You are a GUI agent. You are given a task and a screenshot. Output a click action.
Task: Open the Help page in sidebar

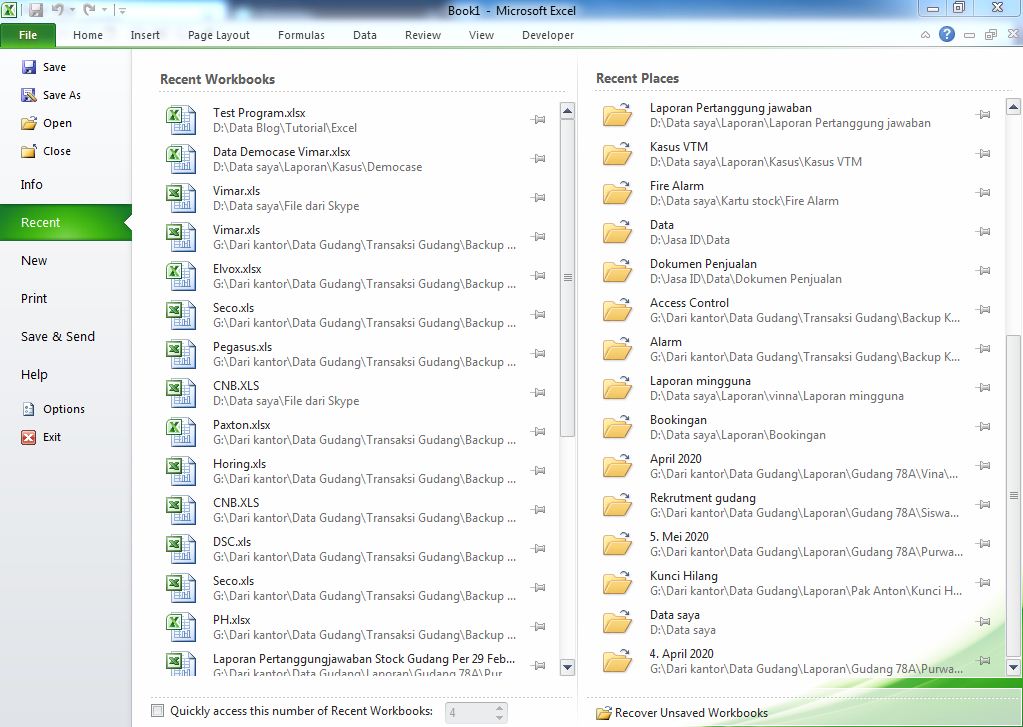34,375
